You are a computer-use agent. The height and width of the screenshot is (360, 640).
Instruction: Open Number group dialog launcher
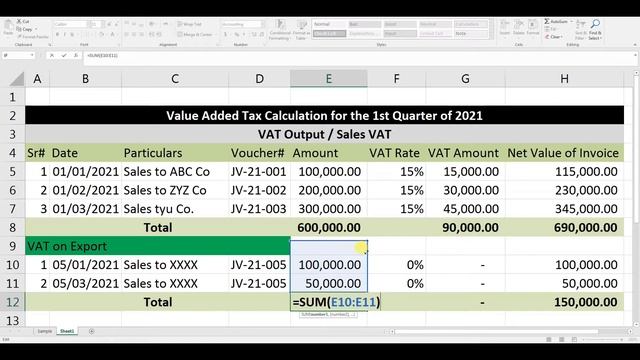pyautogui.click(x=264, y=45)
